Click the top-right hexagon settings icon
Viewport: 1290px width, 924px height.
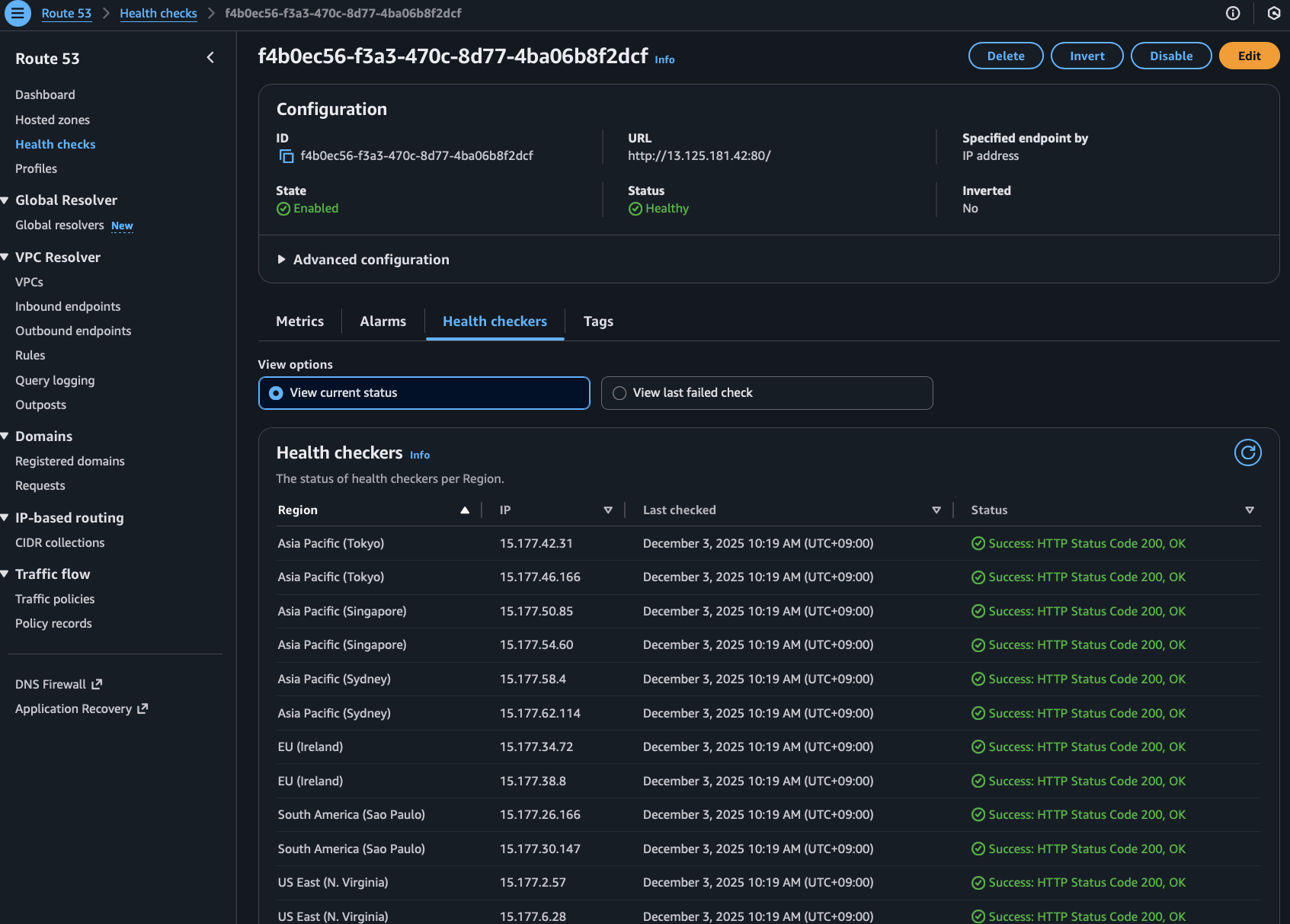point(1273,14)
